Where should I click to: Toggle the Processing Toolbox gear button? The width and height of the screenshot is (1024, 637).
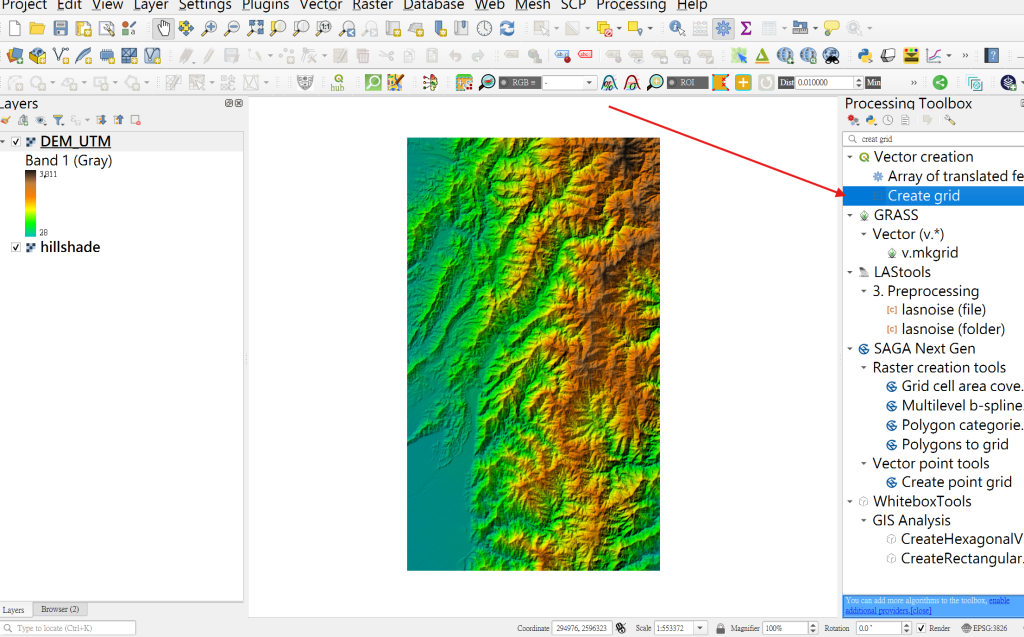pos(723,28)
